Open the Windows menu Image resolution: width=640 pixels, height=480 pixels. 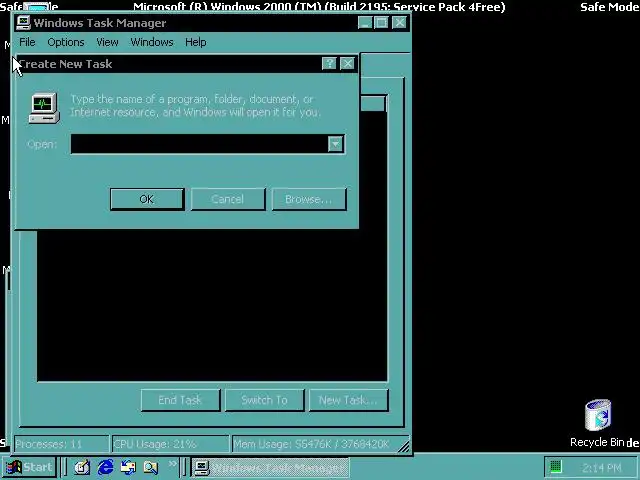click(x=152, y=42)
